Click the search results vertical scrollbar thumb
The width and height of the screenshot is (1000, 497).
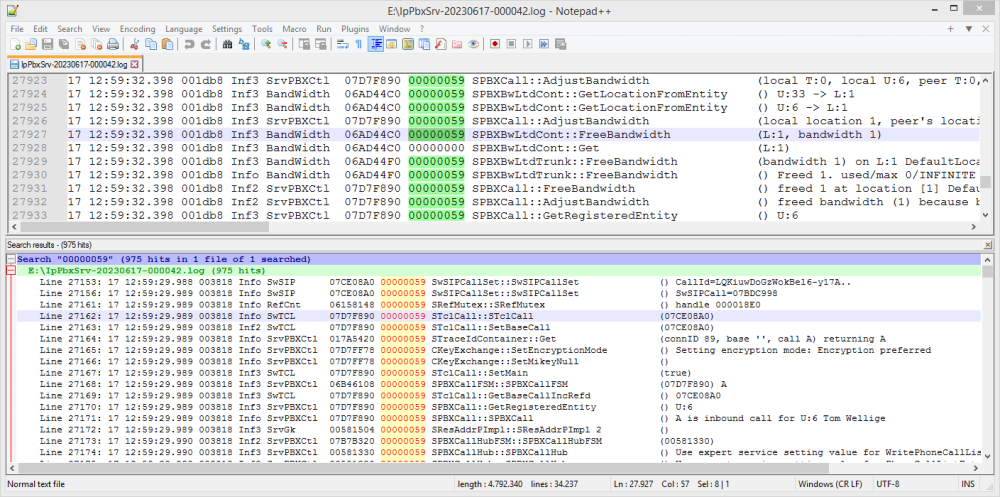click(987, 272)
